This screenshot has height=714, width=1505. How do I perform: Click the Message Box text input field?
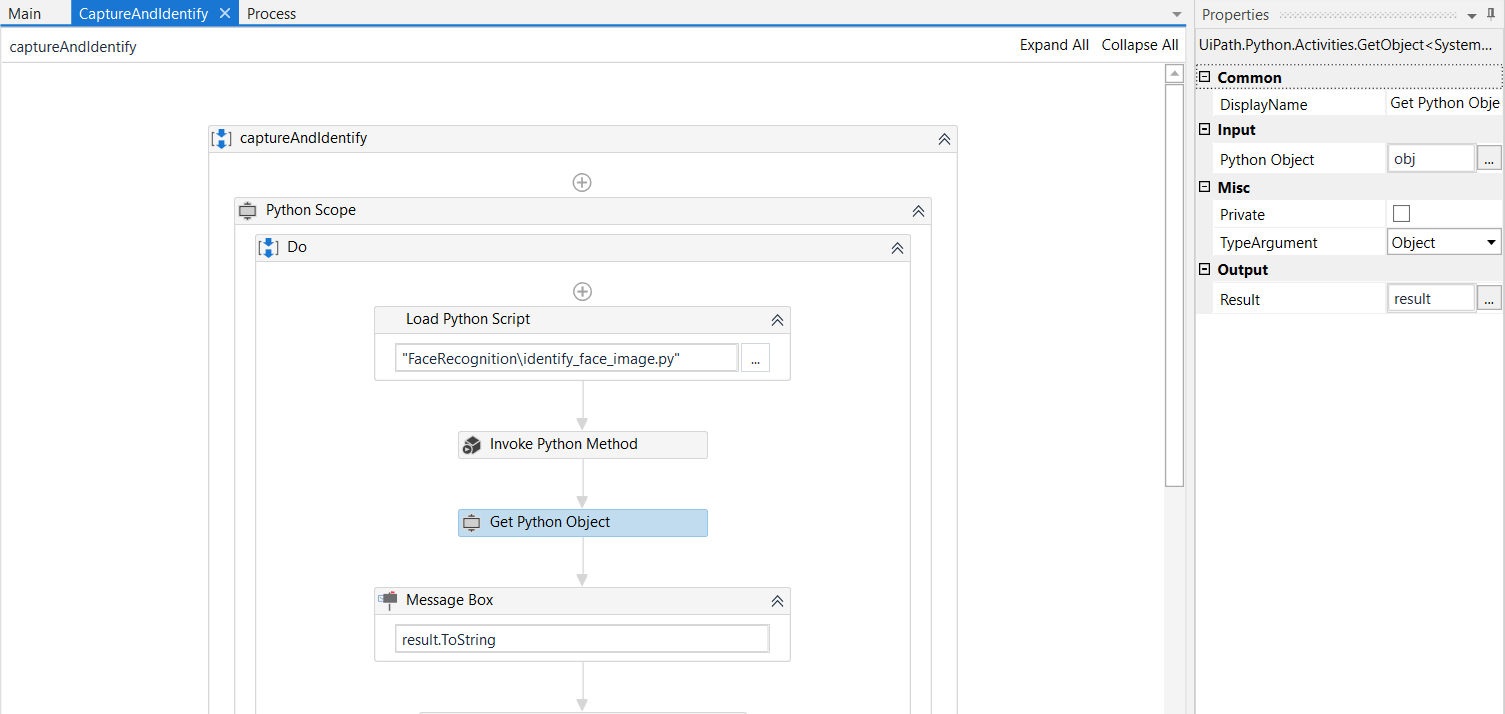(582, 640)
